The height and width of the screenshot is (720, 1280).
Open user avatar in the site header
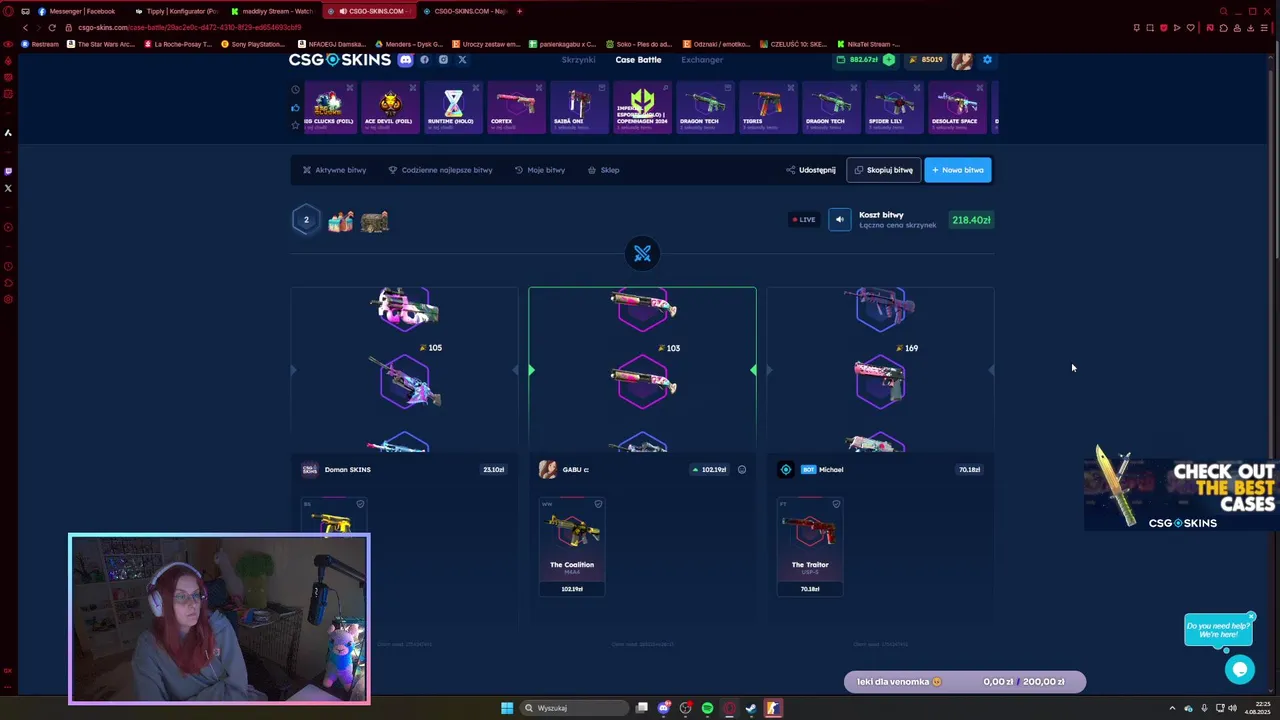coord(961,60)
